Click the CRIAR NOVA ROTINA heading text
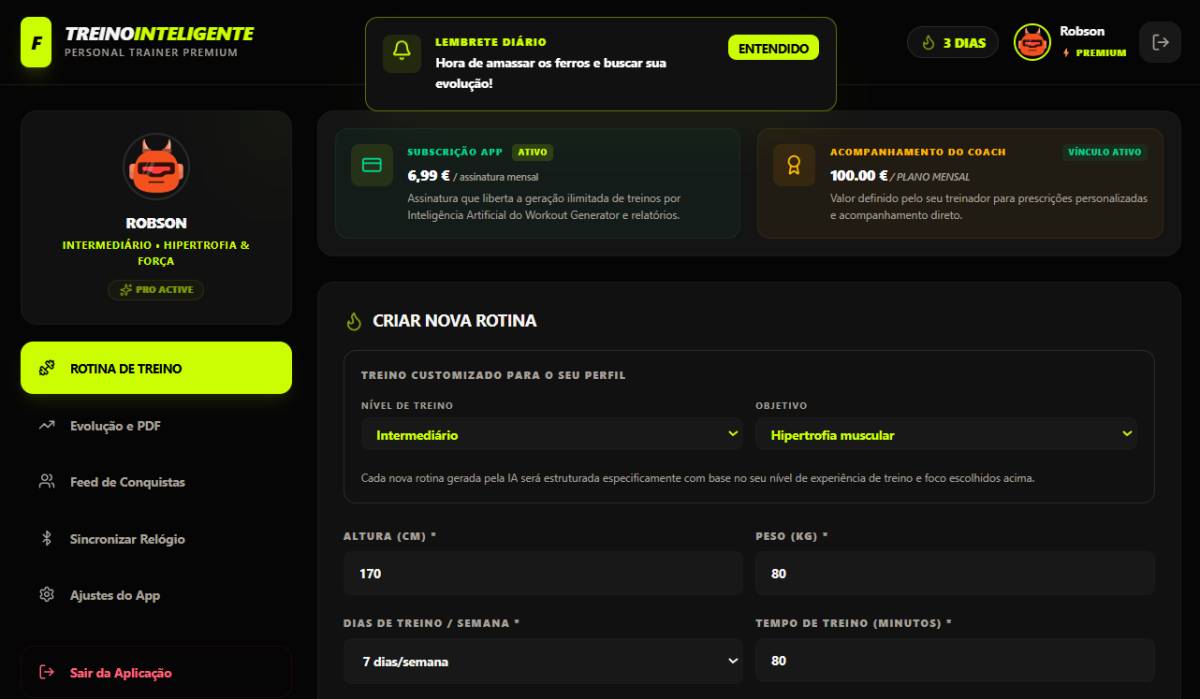 click(455, 321)
